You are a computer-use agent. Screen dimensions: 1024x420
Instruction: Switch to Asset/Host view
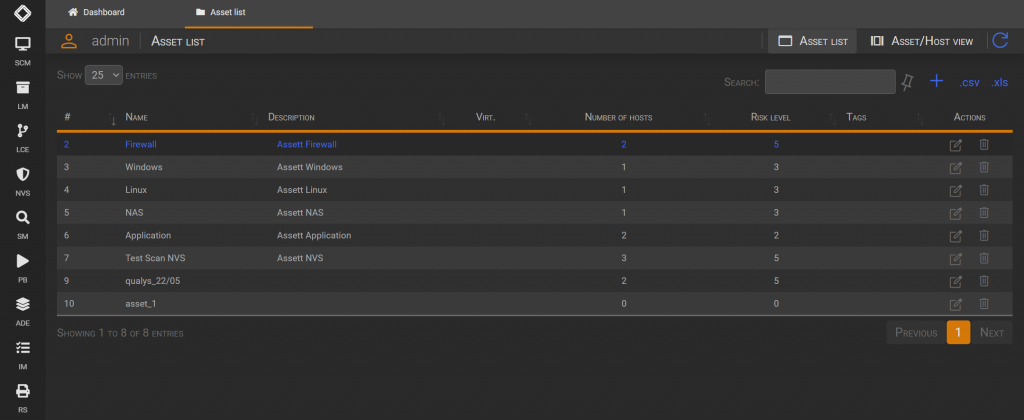pos(921,41)
